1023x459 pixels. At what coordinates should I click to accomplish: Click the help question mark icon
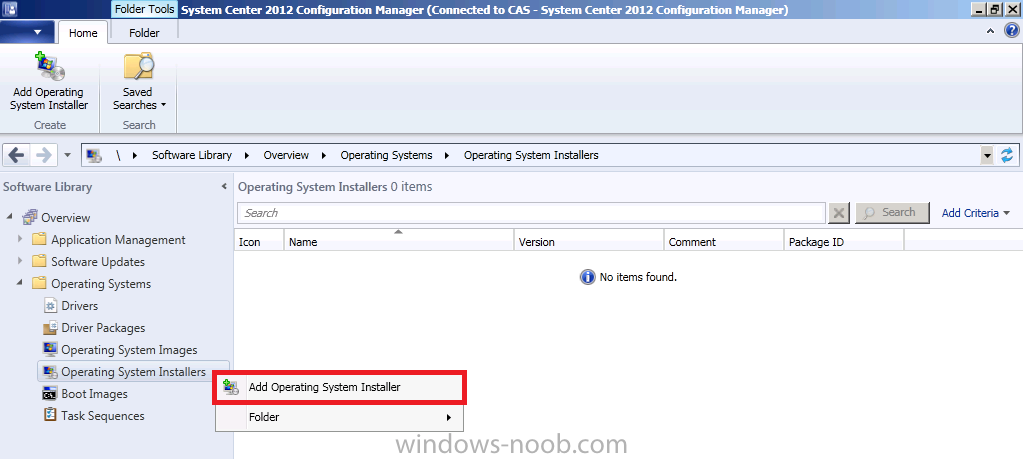1011,31
